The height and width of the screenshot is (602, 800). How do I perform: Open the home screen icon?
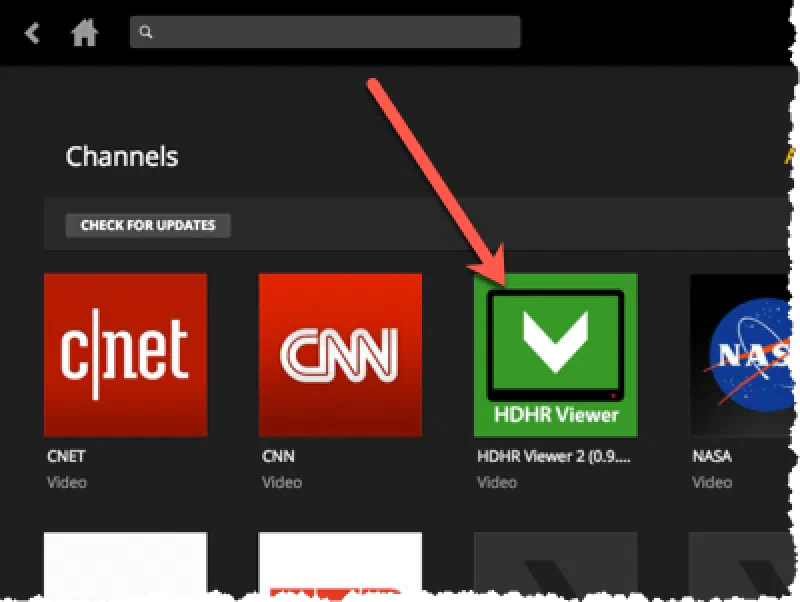84,33
